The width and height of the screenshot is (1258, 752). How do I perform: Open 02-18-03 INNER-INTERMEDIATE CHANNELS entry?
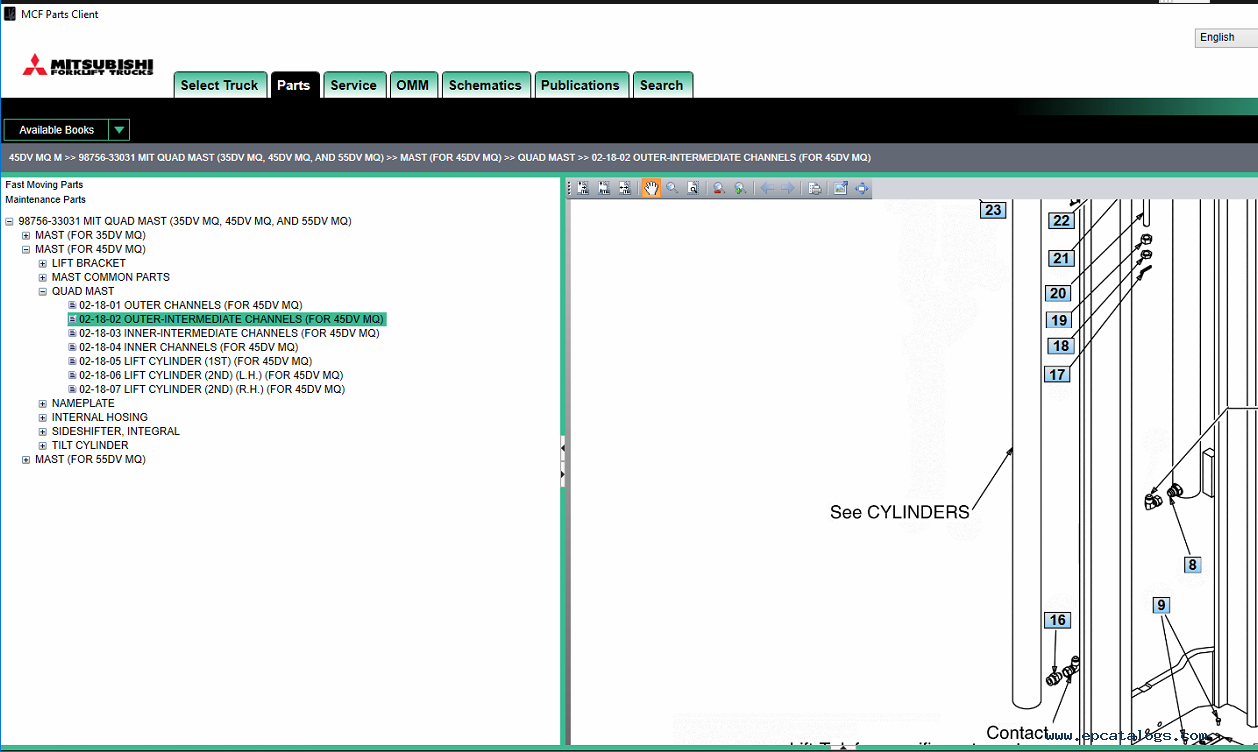pos(230,333)
